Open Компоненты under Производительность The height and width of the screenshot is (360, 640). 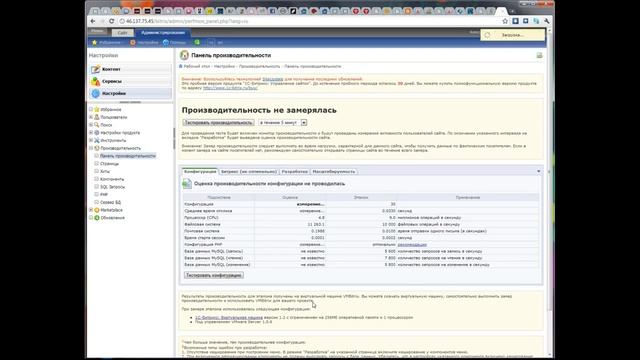coord(112,179)
